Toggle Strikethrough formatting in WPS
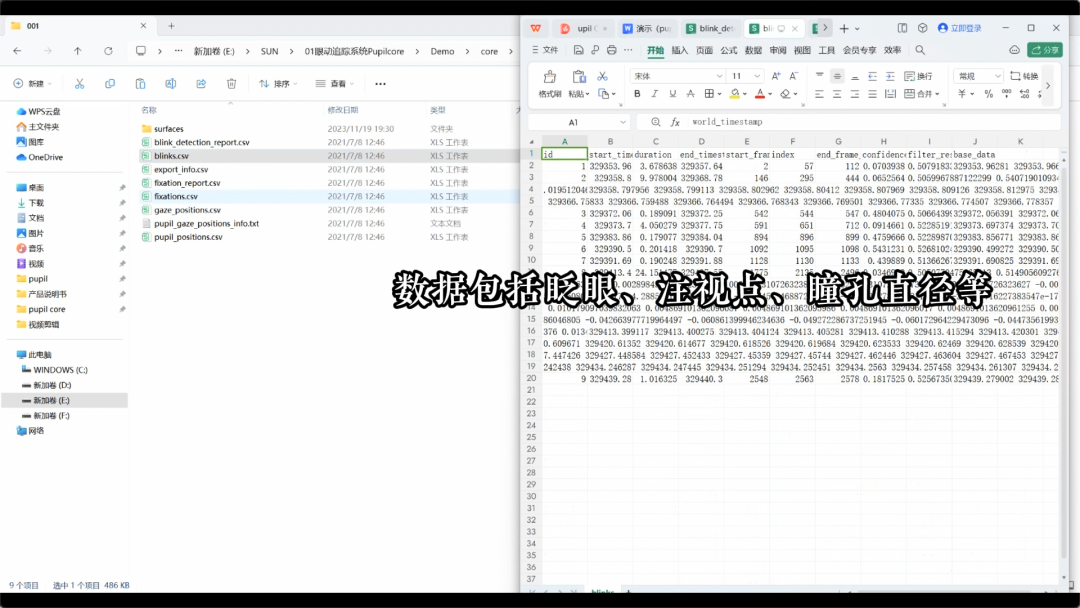The image size is (1080, 608). coord(690,94)
